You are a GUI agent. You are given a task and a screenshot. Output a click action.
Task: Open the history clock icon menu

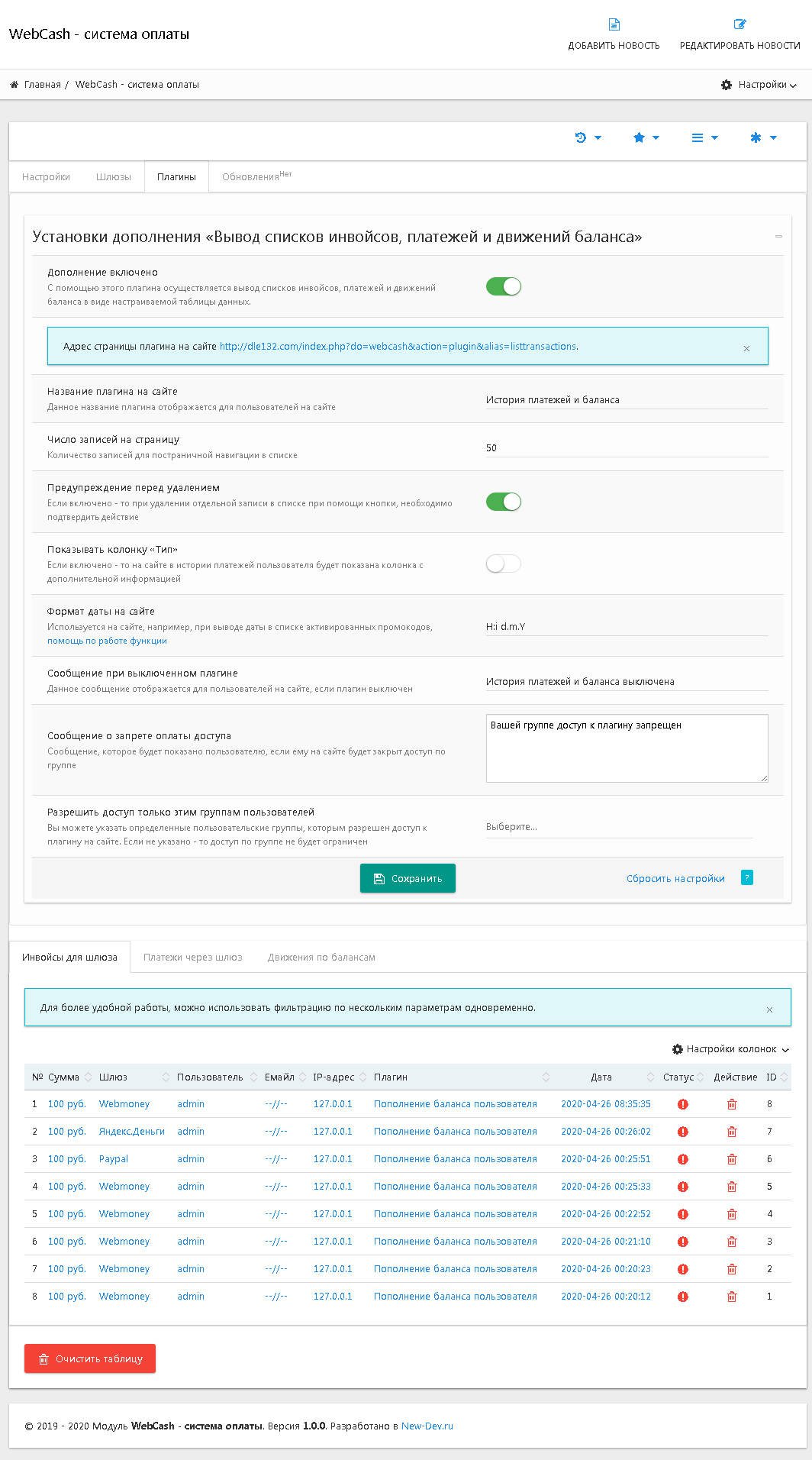click(x=588, y=137)
